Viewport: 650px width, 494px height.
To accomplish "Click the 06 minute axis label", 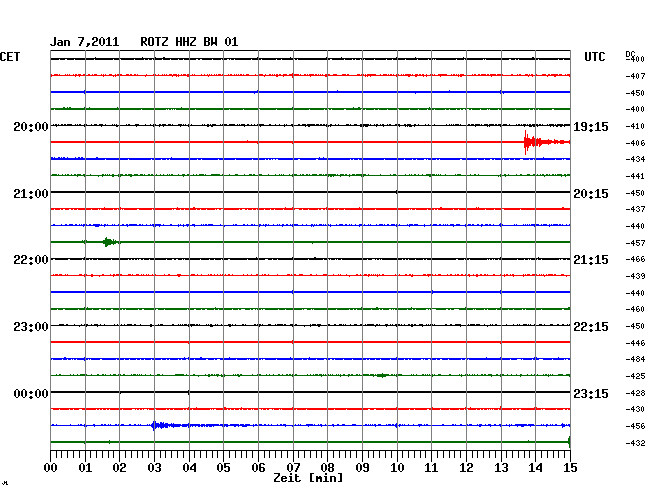I will [x=258, y=468].
